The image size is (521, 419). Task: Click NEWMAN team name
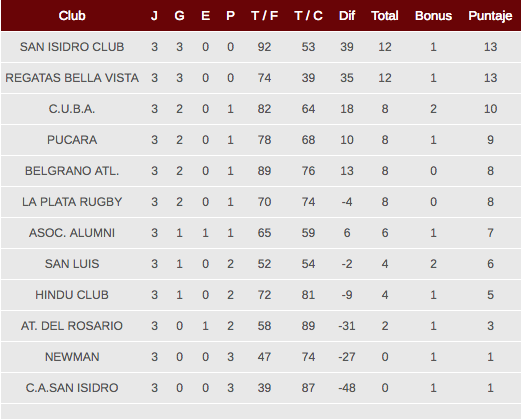[x=72, y=357]
